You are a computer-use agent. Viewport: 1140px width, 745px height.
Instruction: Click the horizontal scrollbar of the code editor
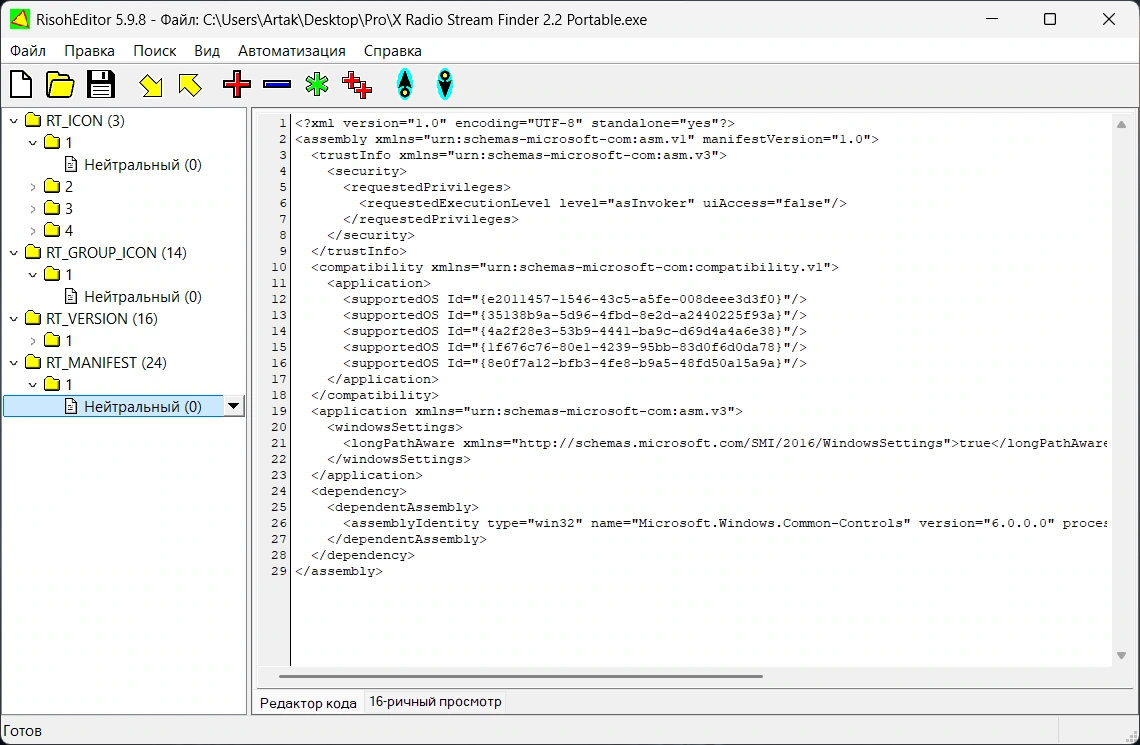click(x=521, y=676)
